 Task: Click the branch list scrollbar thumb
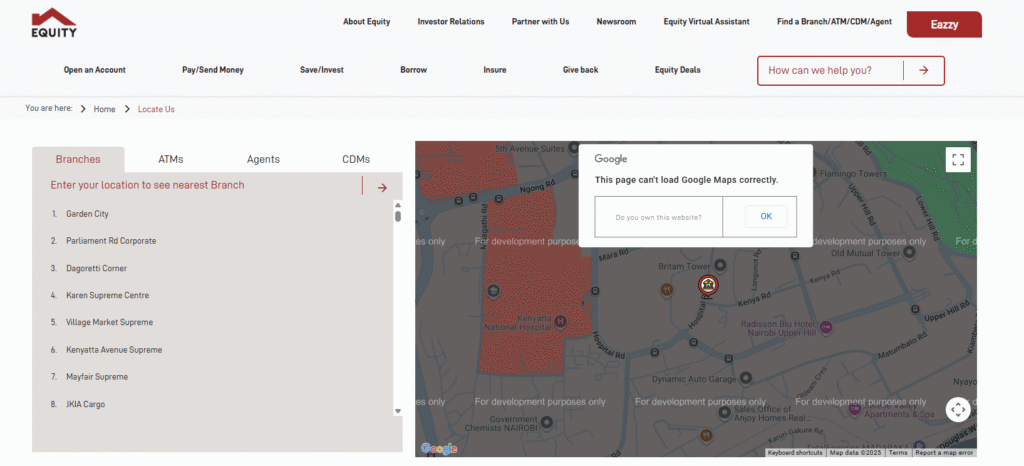(x=398, y=216)
